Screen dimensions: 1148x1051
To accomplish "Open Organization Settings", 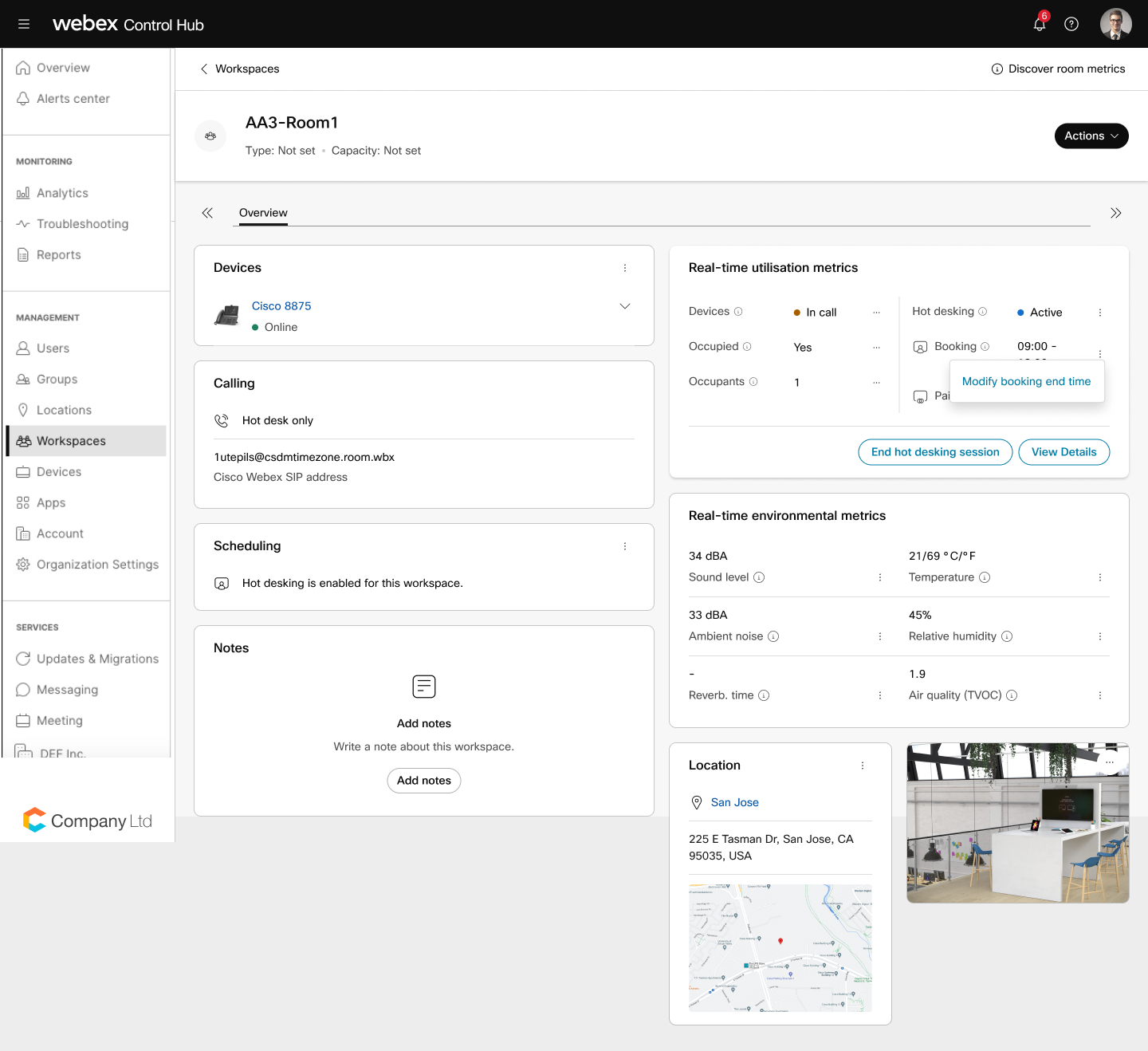I will pyautogui.click(x=86, y=565).
